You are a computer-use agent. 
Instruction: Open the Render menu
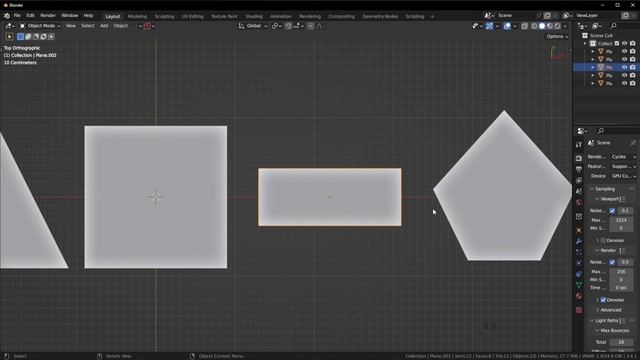[48, 16]
